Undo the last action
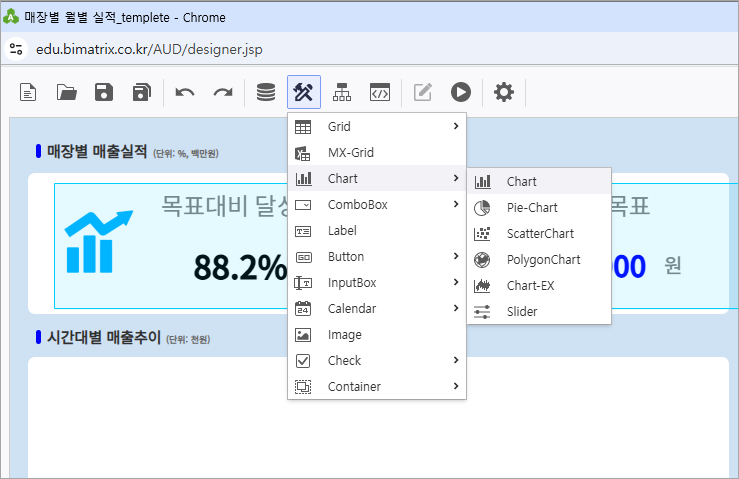739x479 pixels. click(185, 93)
